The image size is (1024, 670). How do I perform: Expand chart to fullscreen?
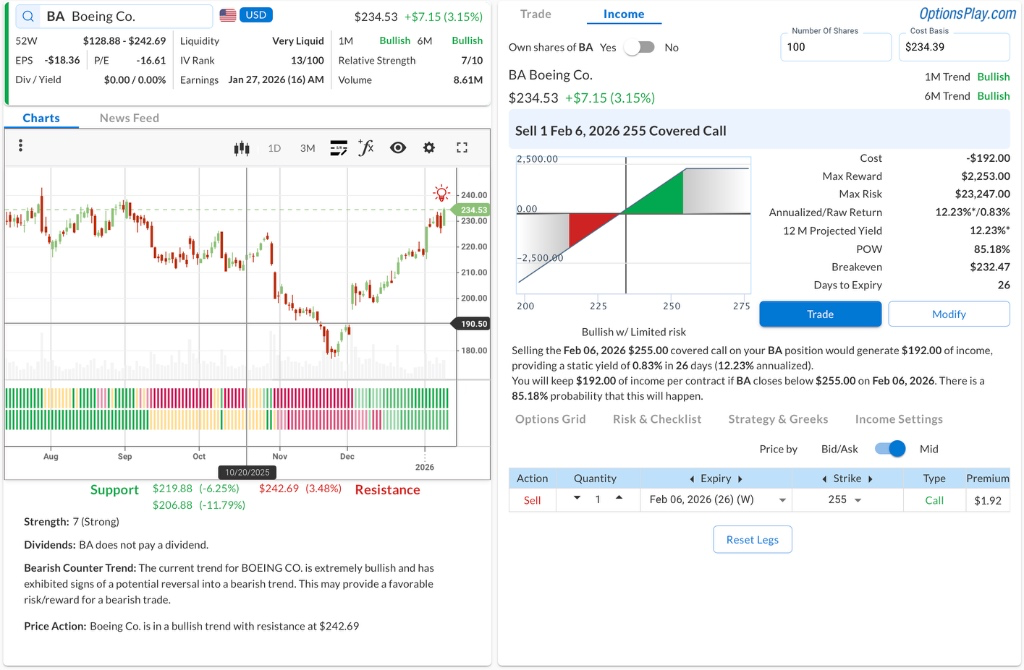(462, 148)
